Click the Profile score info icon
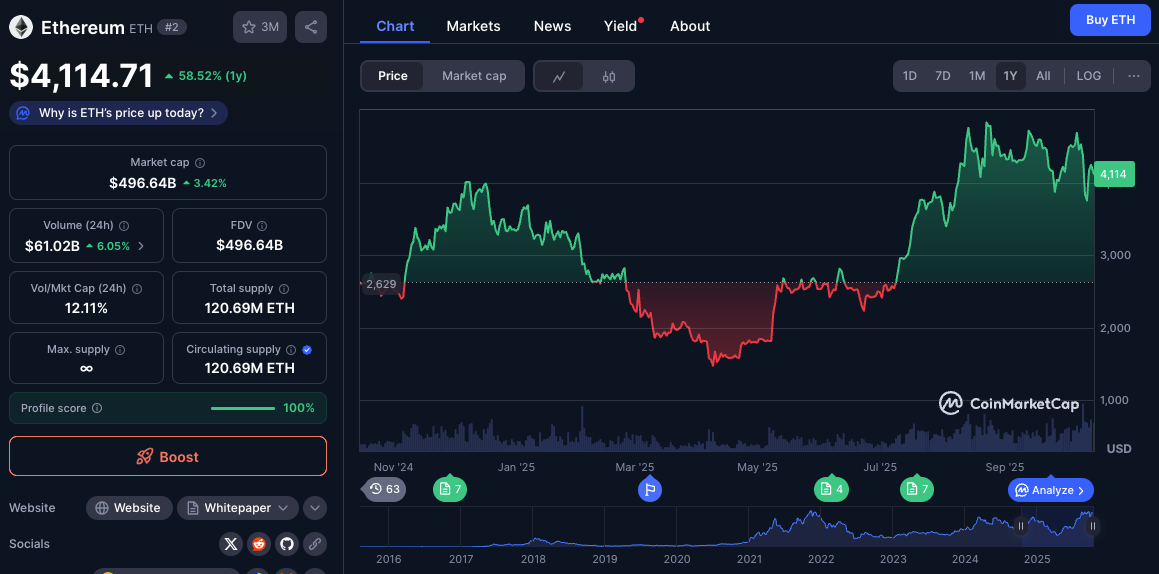Viewport: 1159px width, 574px height. 97,408
